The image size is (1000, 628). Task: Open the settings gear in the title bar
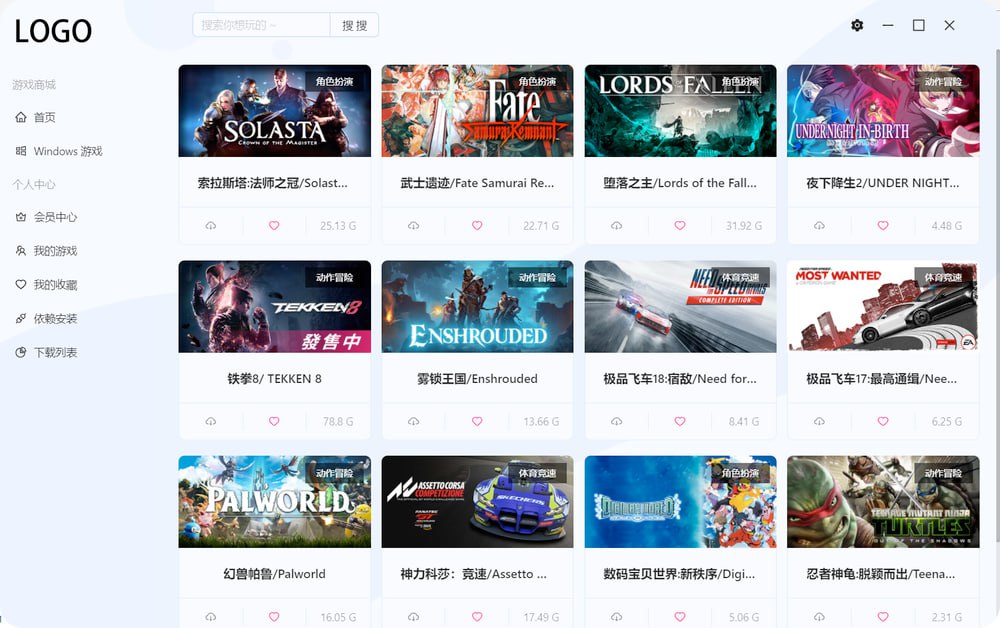coord(856,25)
